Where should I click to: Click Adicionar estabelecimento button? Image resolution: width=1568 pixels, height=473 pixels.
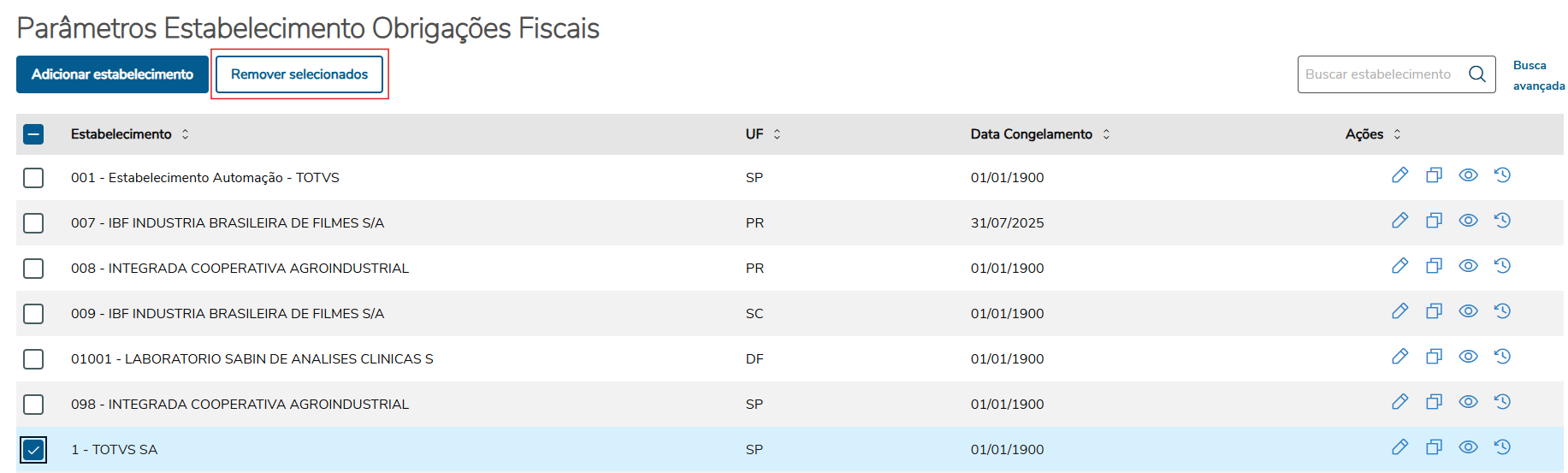click(112, 74)
